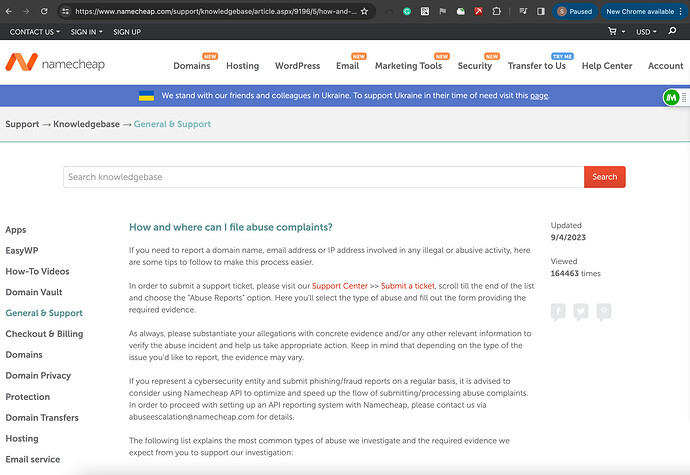Open the green floating widget icon
Screen dimensions: 690x475
[671, 97]
